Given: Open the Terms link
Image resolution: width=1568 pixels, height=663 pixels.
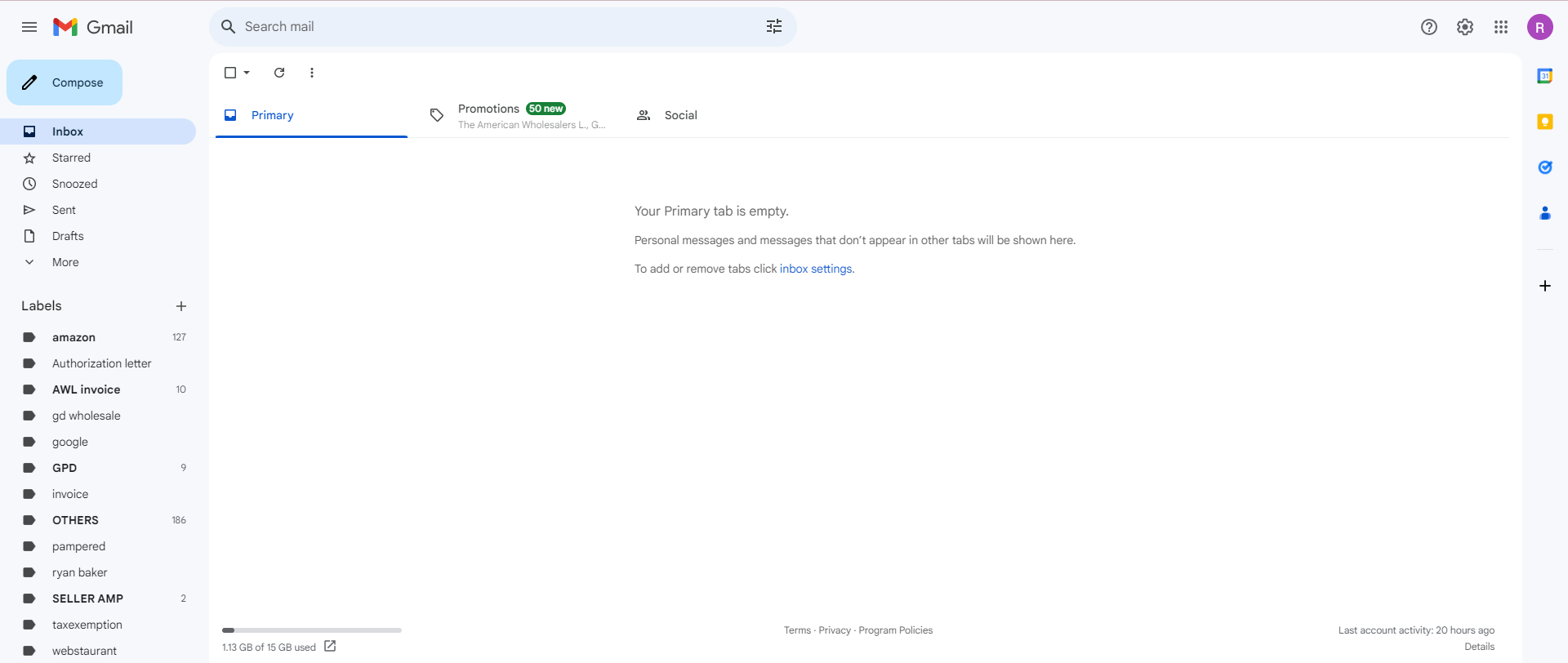Looking at the screenshot, I should point(797,630).
